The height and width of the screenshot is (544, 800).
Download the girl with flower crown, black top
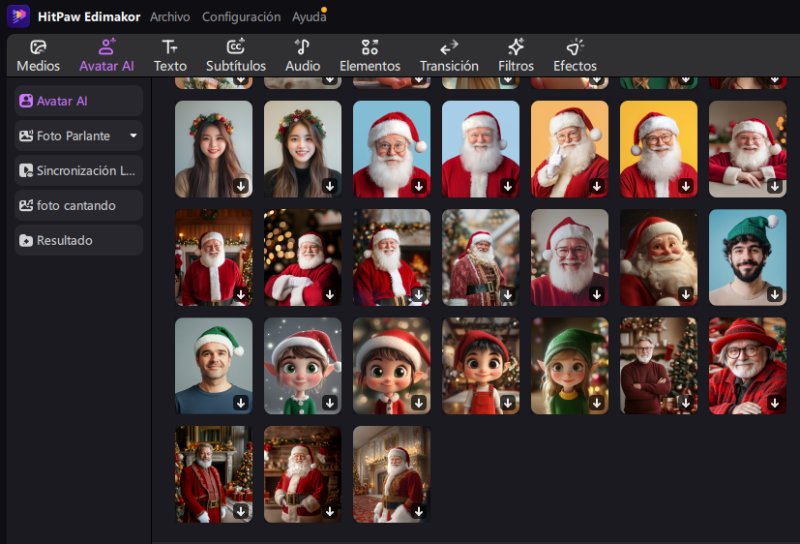click(x=330, y=186)
